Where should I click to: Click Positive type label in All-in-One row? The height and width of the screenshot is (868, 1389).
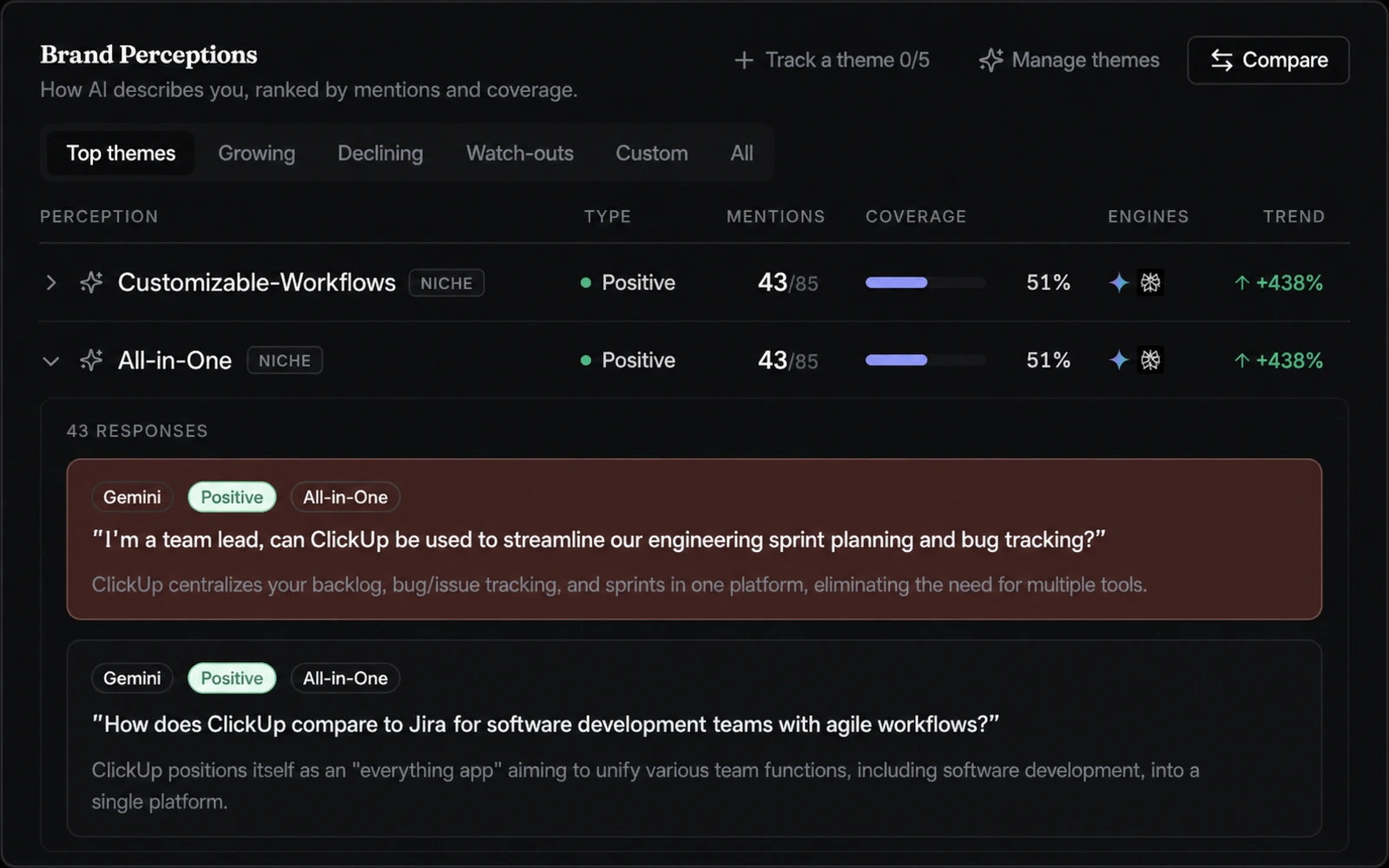[x=638, y=360]
